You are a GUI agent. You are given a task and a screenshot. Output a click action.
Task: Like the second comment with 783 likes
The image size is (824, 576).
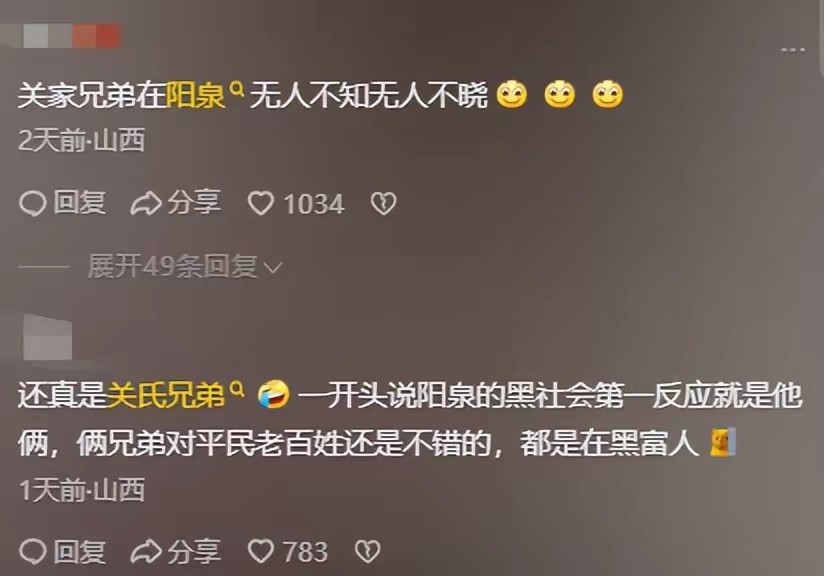point(261,552)
